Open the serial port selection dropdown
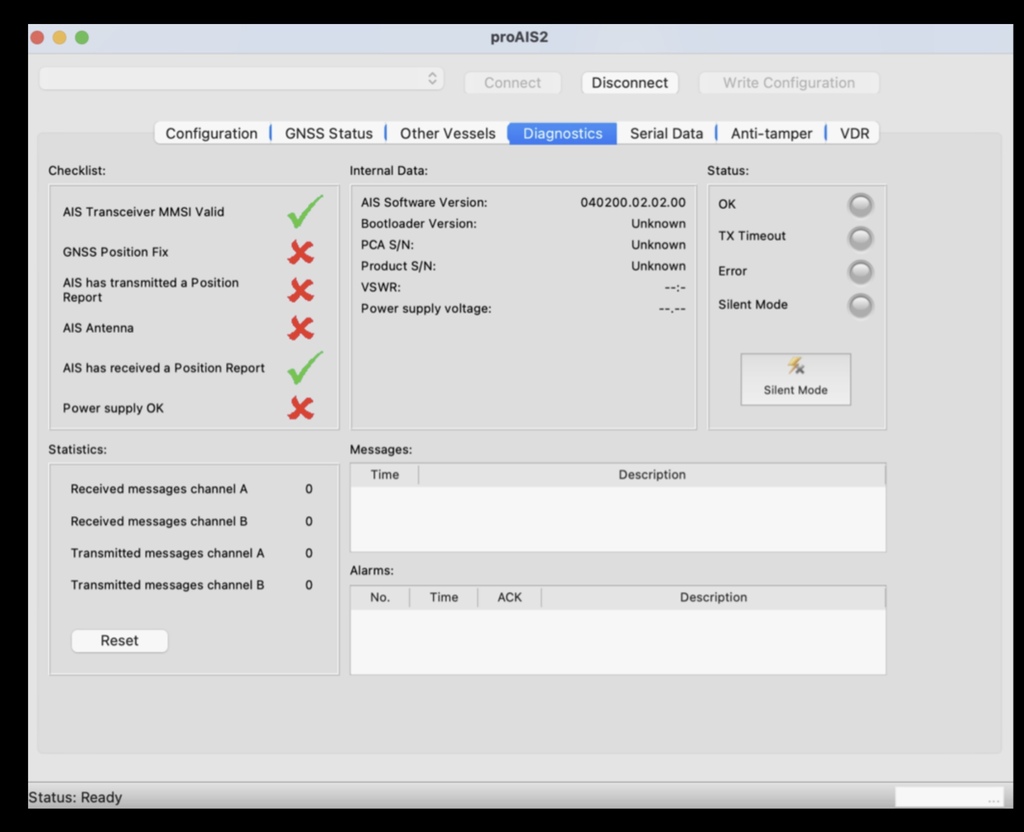The height and width of the screenshot is (832, 1024). click(x=242, y=79)
